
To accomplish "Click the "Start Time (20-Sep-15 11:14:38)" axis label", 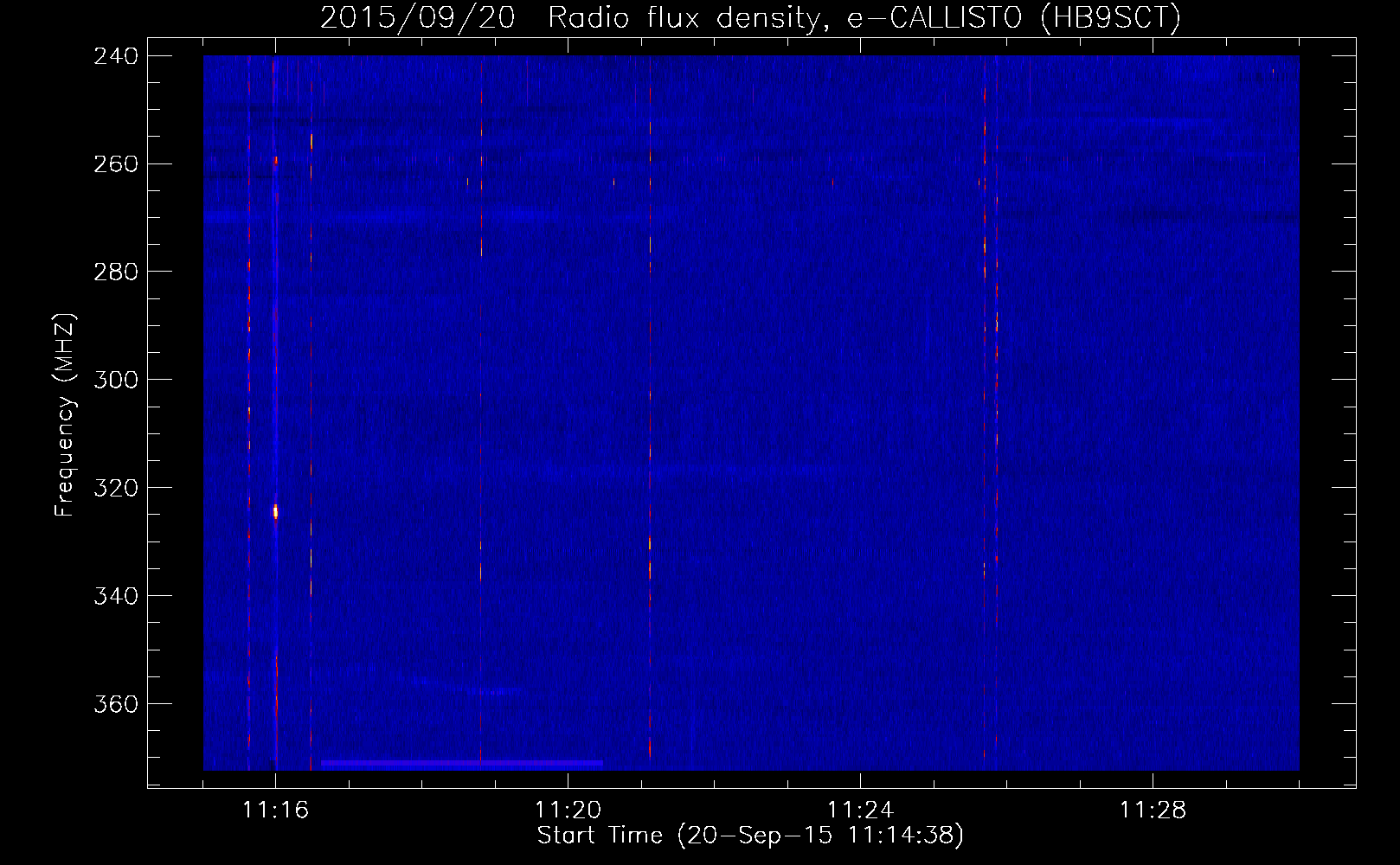I will point(750,836).
